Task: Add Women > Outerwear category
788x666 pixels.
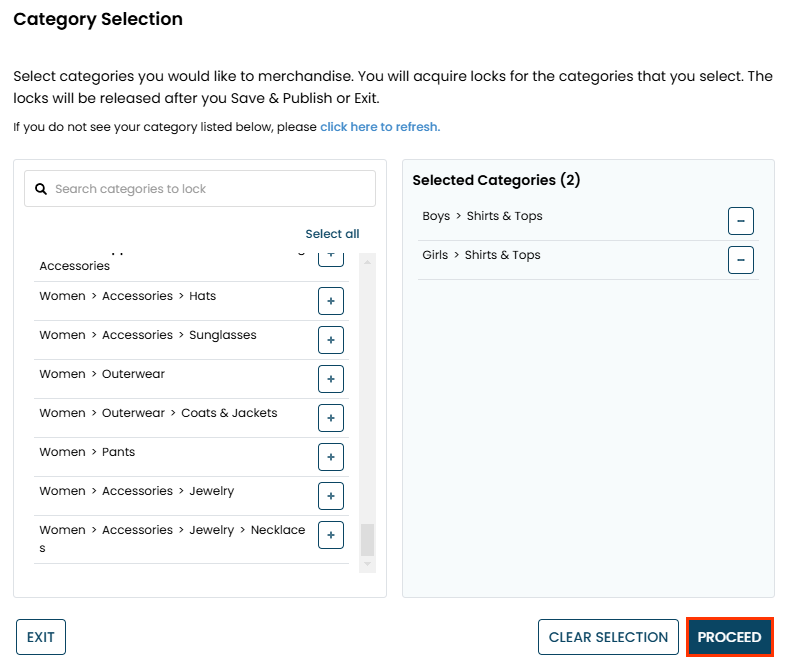Action: tap(331, 379)
